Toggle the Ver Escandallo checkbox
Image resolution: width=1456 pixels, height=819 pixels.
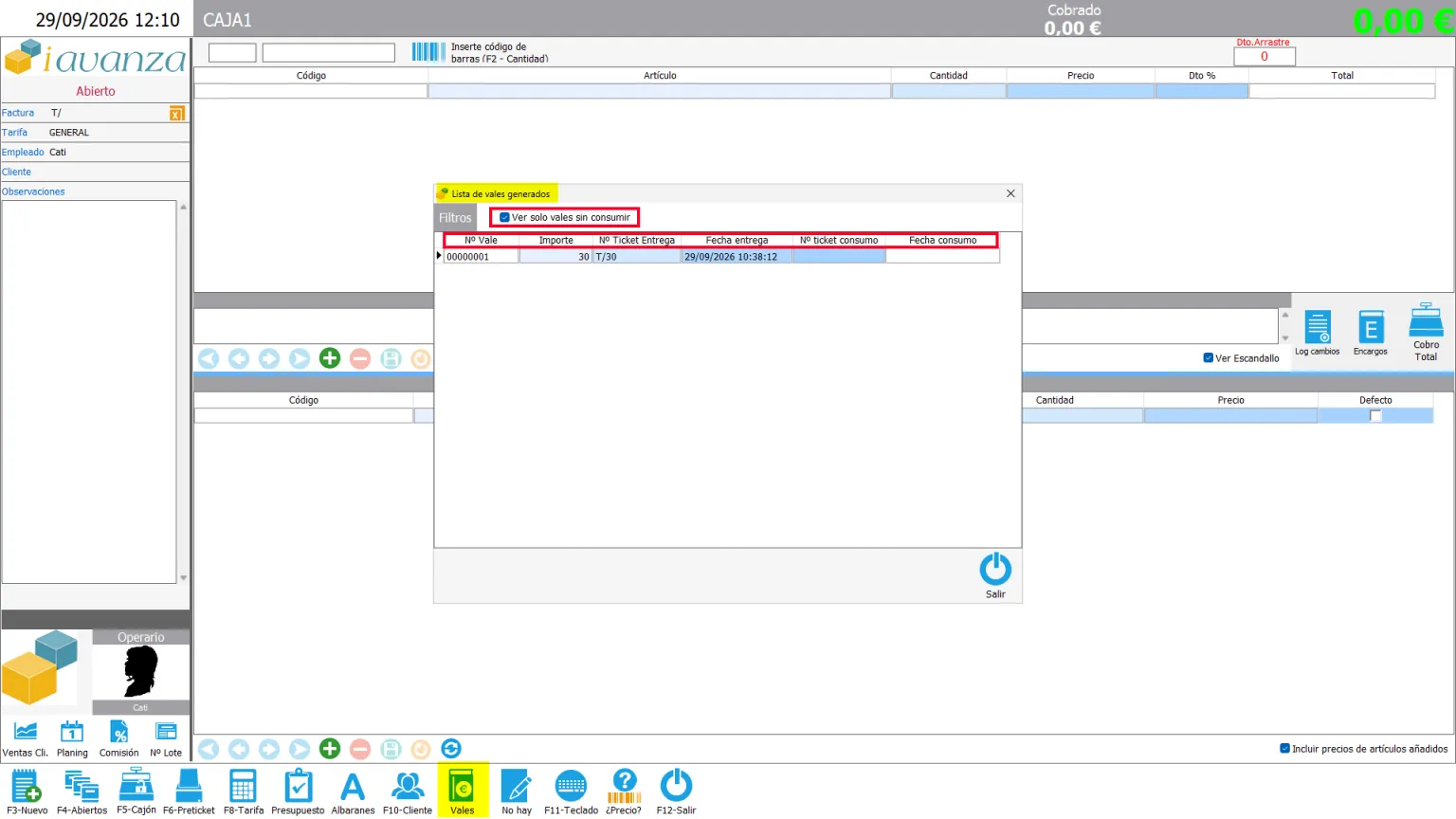pos(1209,358)
